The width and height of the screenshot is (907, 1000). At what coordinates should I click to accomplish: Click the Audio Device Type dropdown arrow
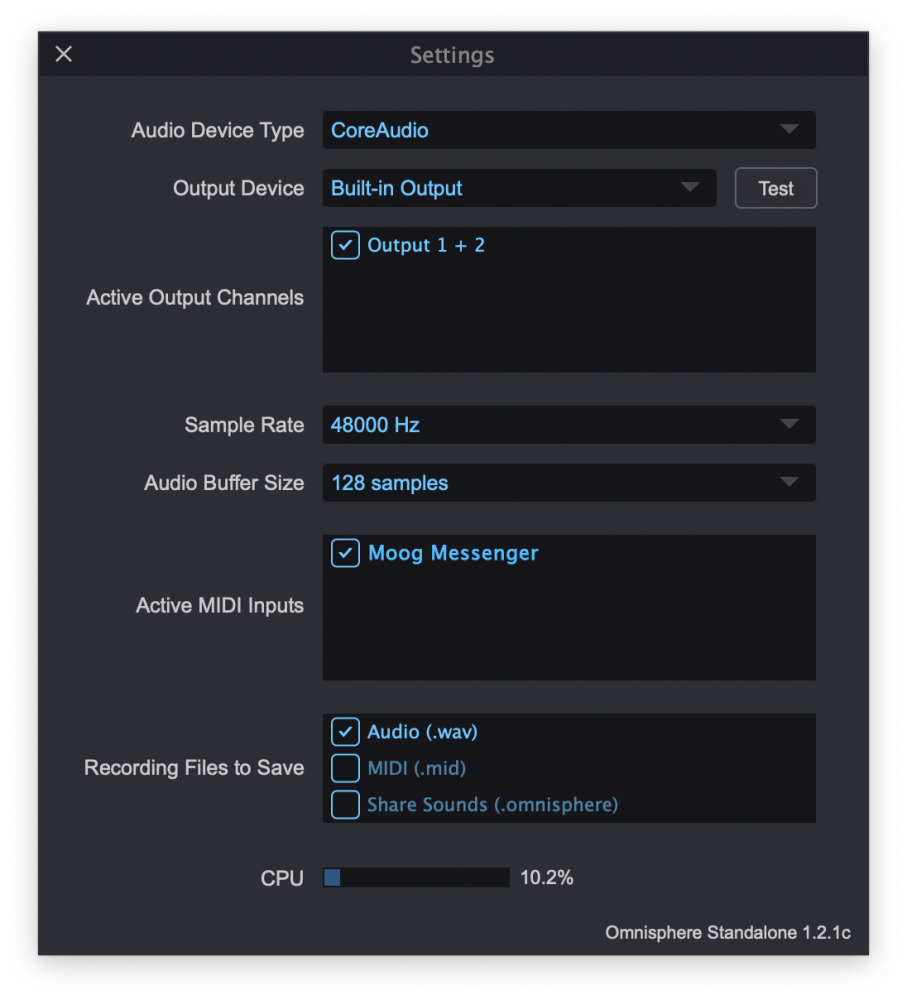point(789,130)
